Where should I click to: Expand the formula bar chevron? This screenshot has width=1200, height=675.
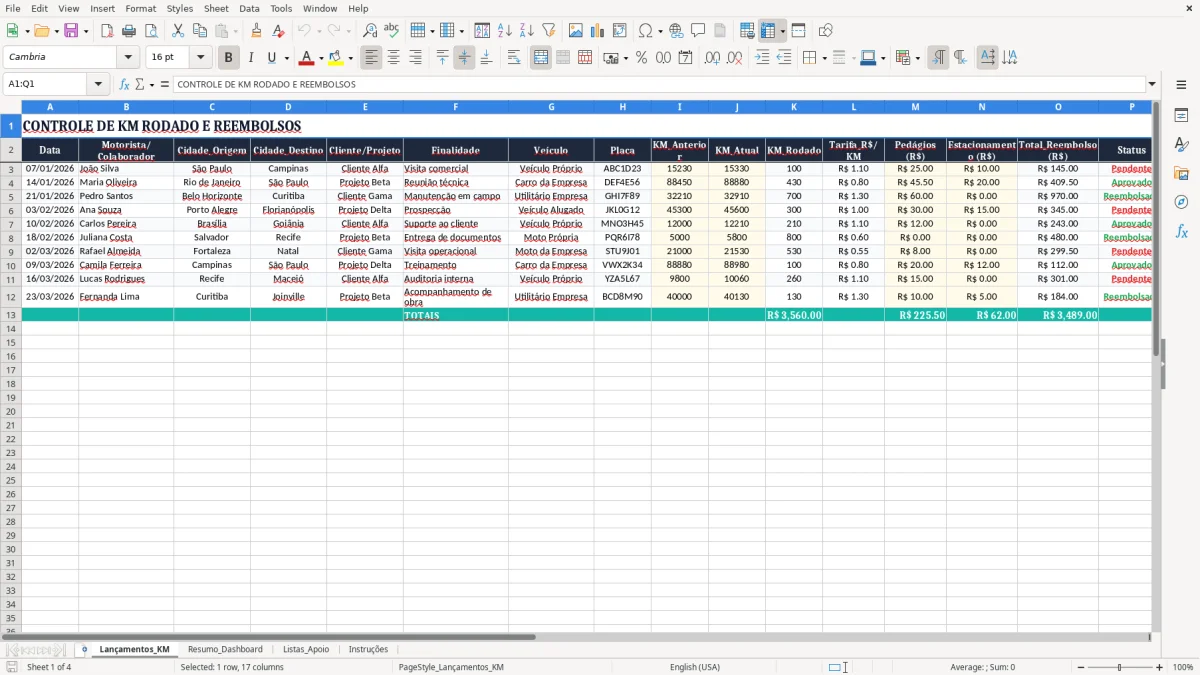pos(1152,85)
